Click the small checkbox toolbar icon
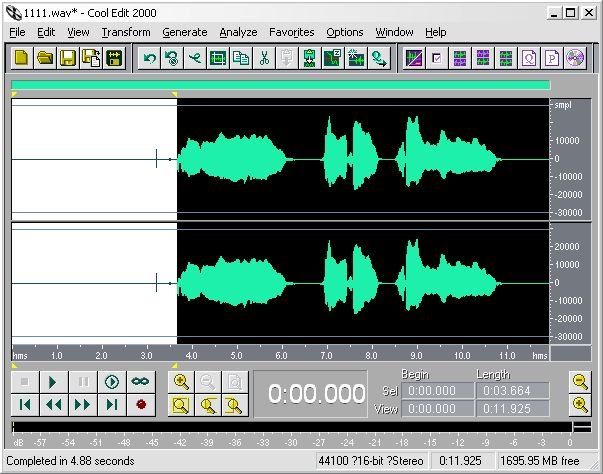The image size is (603, 474). (437, 58)
